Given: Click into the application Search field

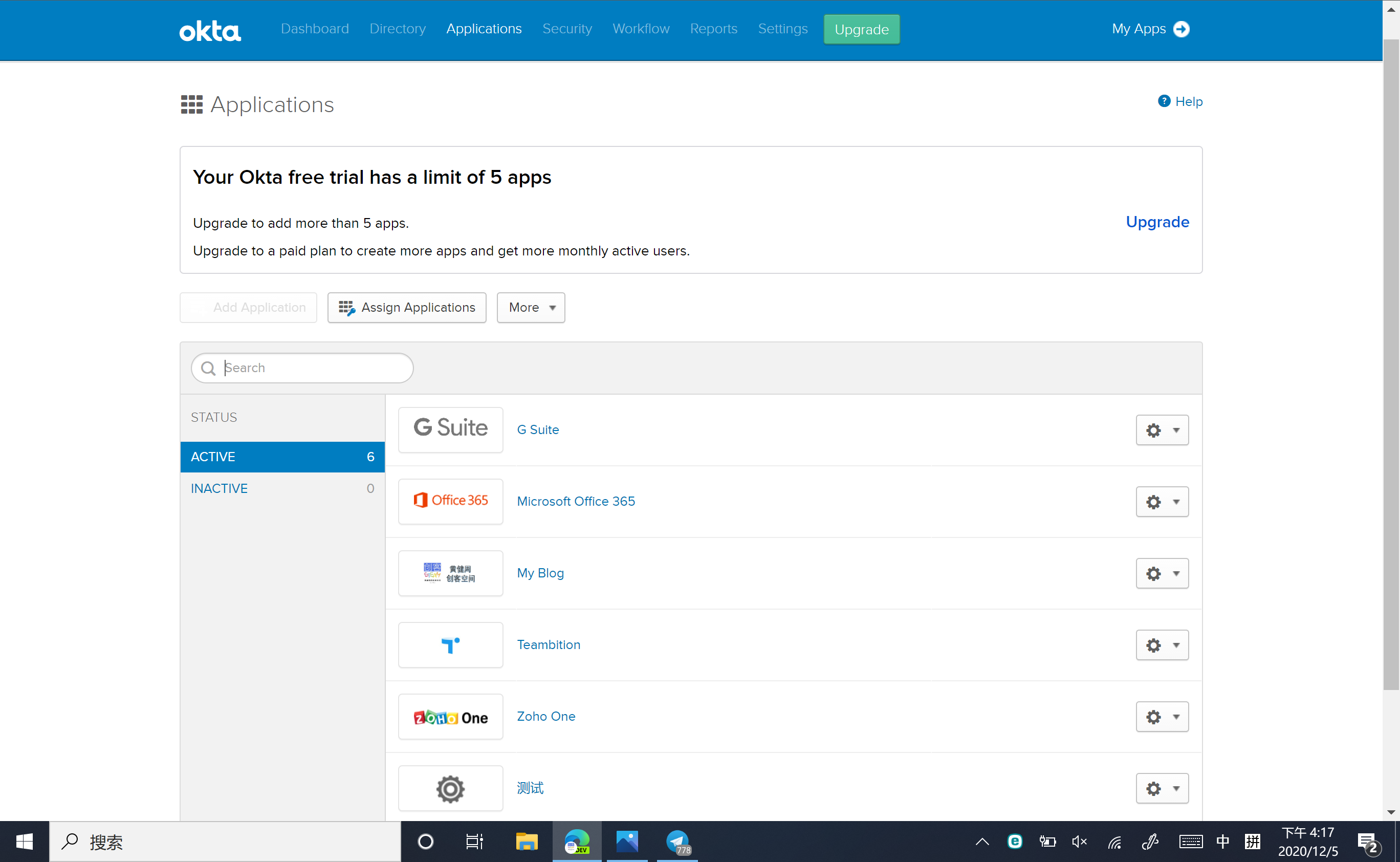Looking at the screenshot, I should (313, 368).
